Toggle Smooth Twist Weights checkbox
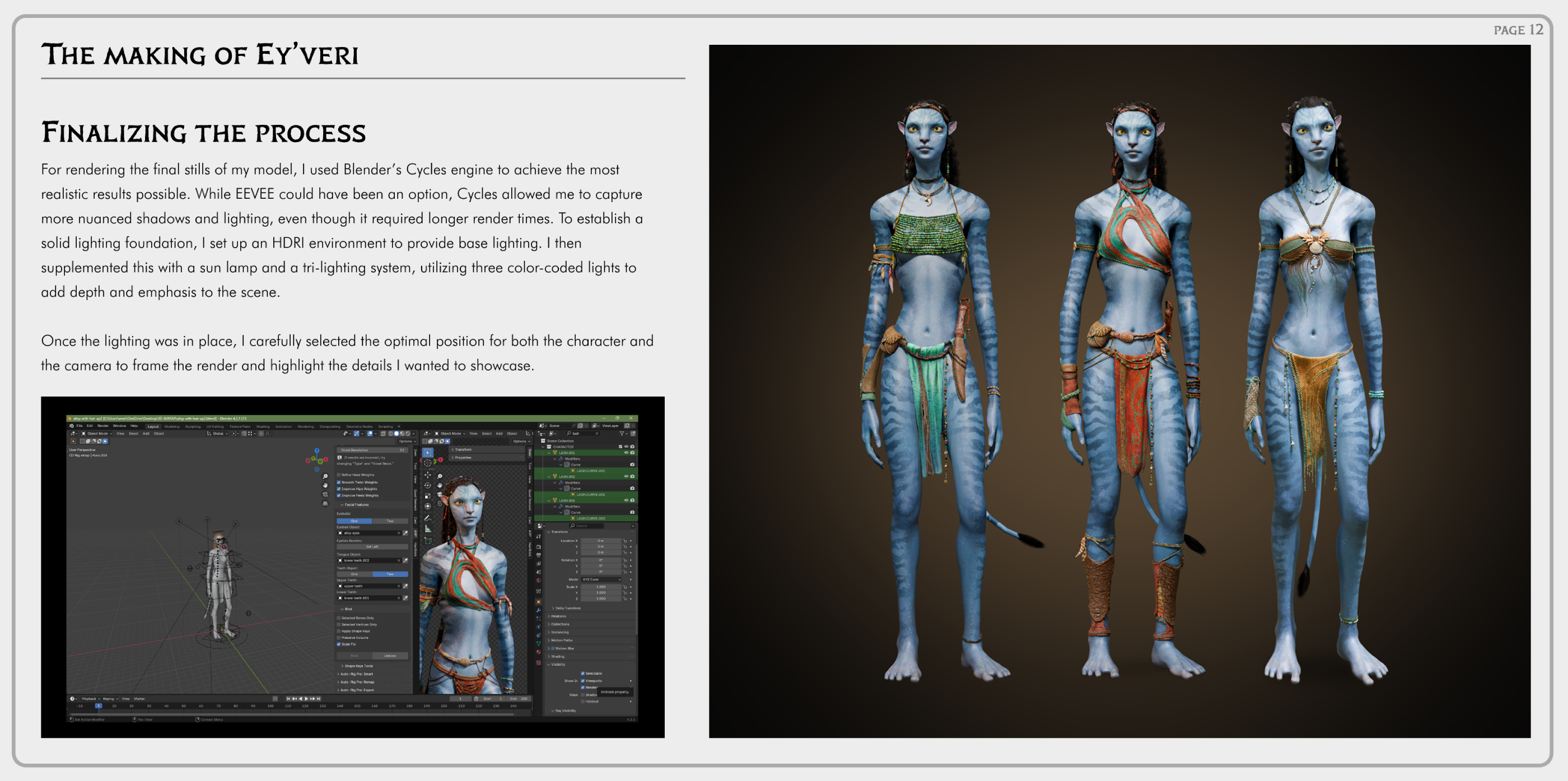Viewport: 1568px width, 781px height. (x=339, y=483)
